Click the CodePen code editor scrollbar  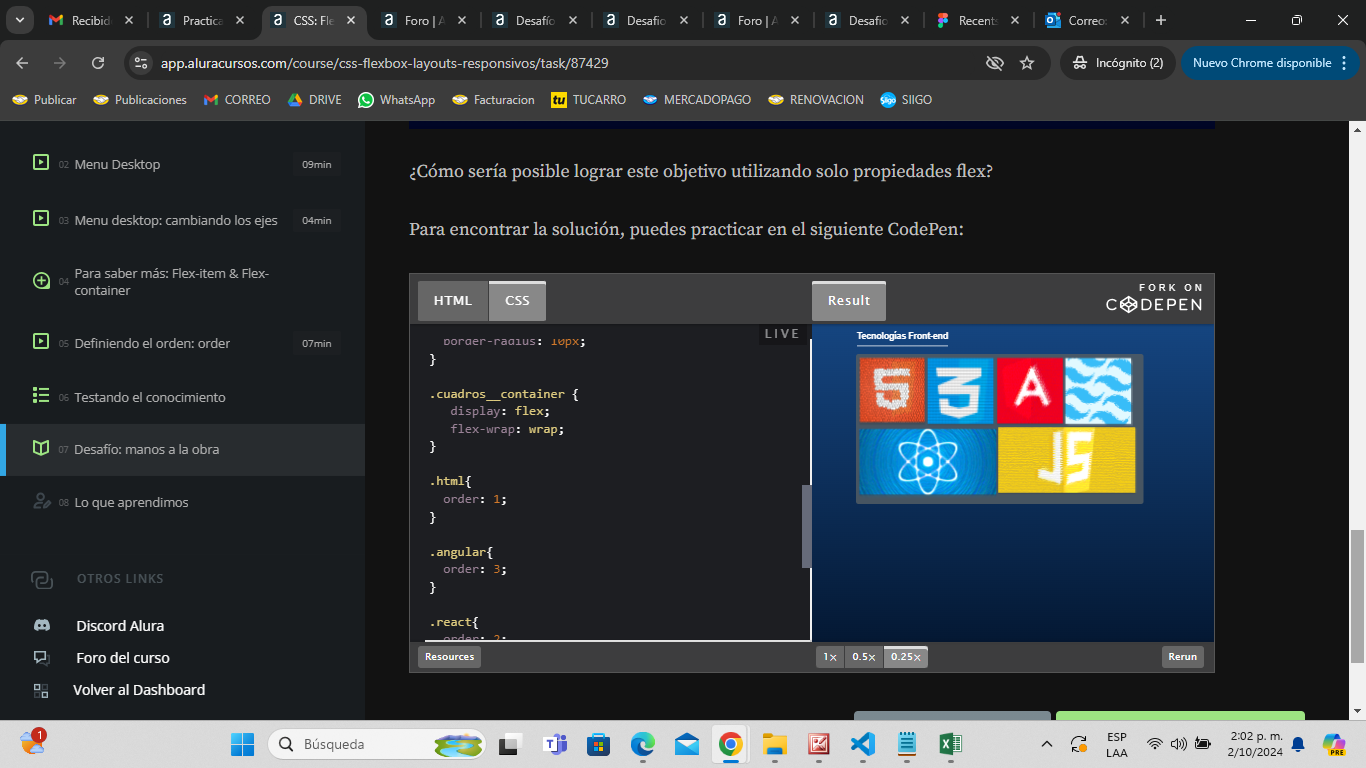(x=806, y=527)
